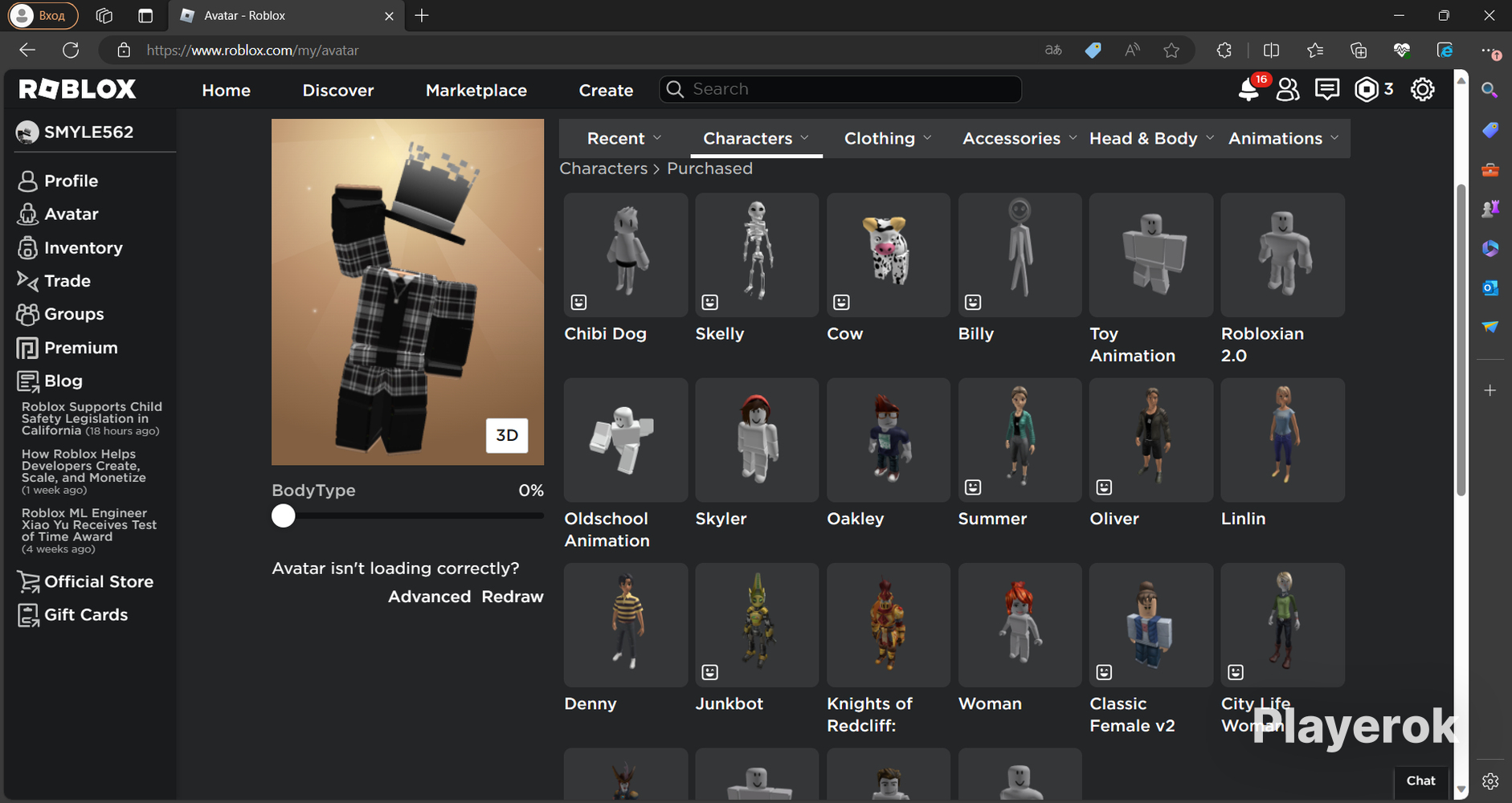Open the Chat panel
The height and width of the screenshot is (803, 1512).
click(x=1420, y=781)
